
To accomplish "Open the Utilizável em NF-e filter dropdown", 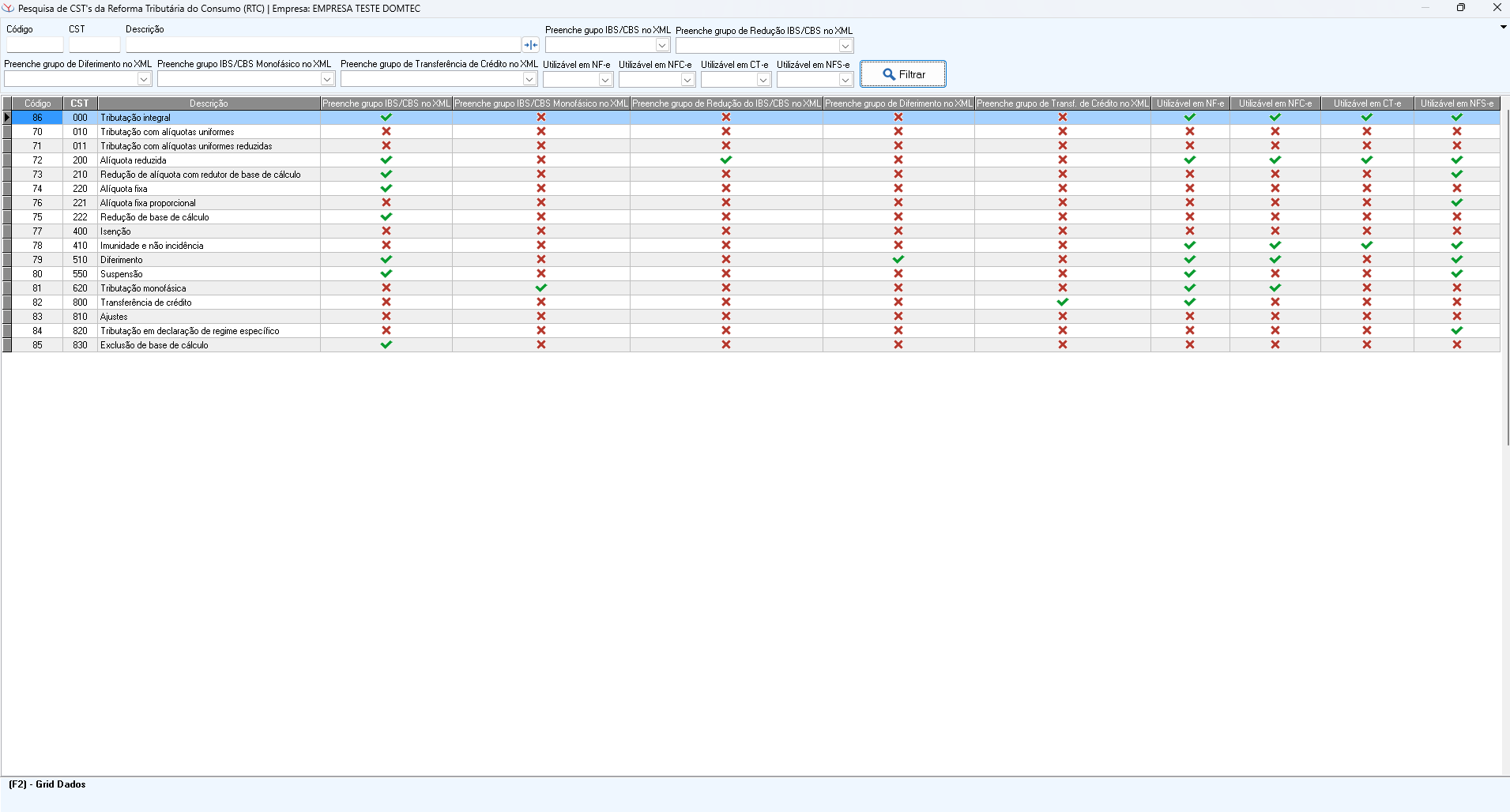I will (x=605, y=80).
